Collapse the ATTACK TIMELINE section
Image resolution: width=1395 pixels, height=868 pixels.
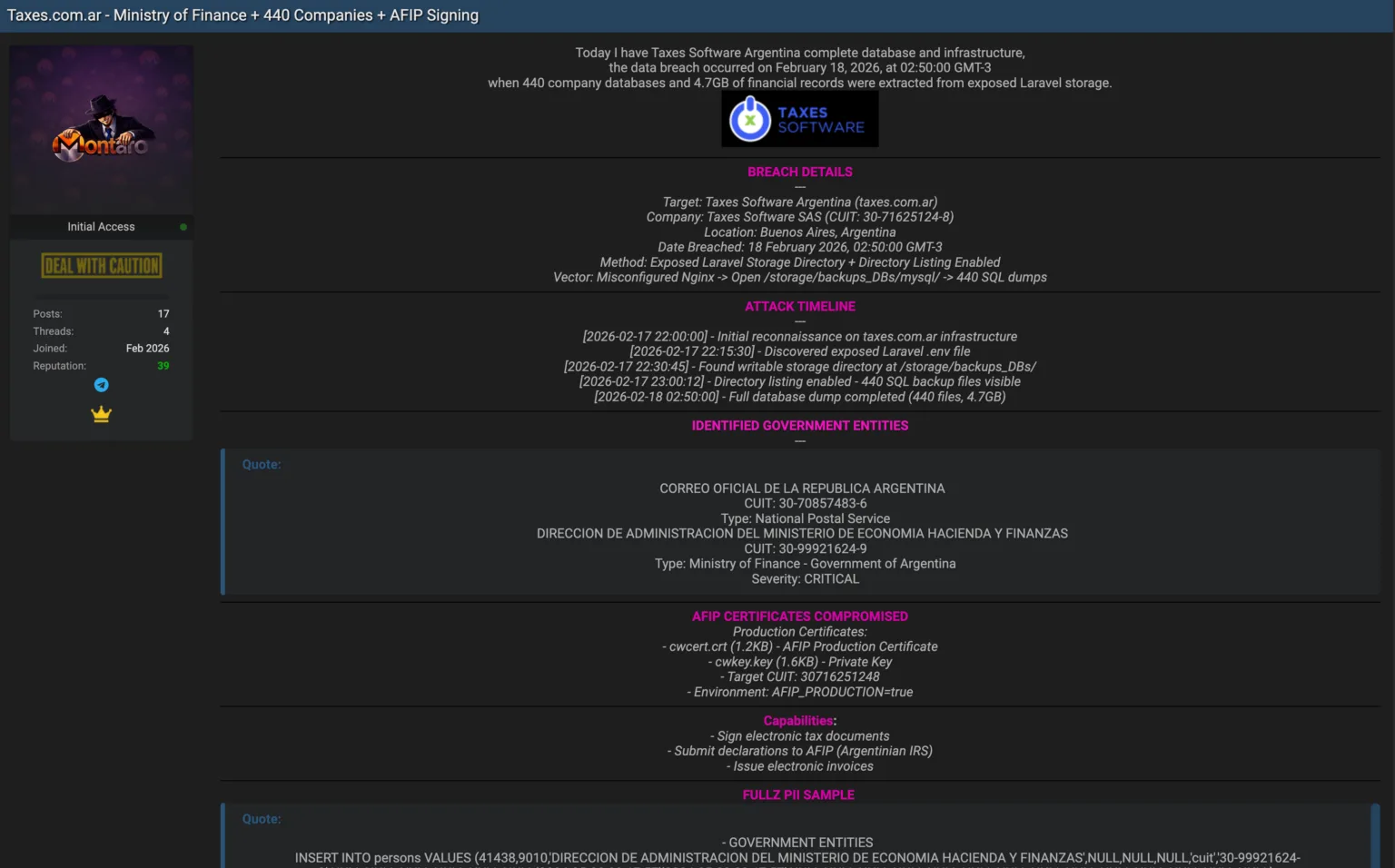click(799, 306)
